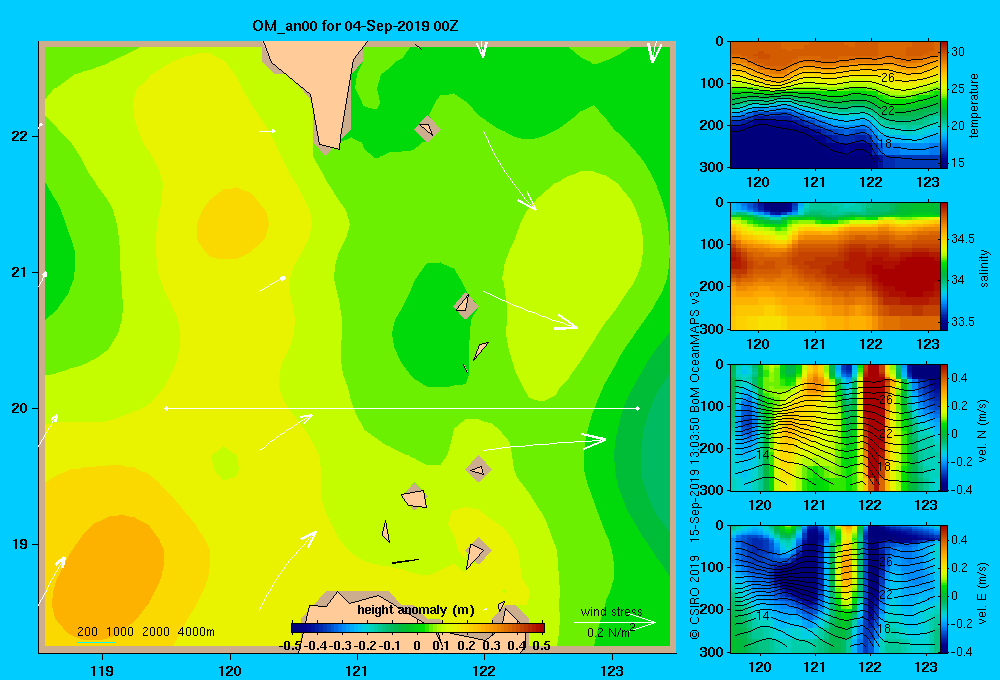Click the 'vel. E (m/s)' label
This screenshot has width=1000, height=680.
click(x=983, y=592)
